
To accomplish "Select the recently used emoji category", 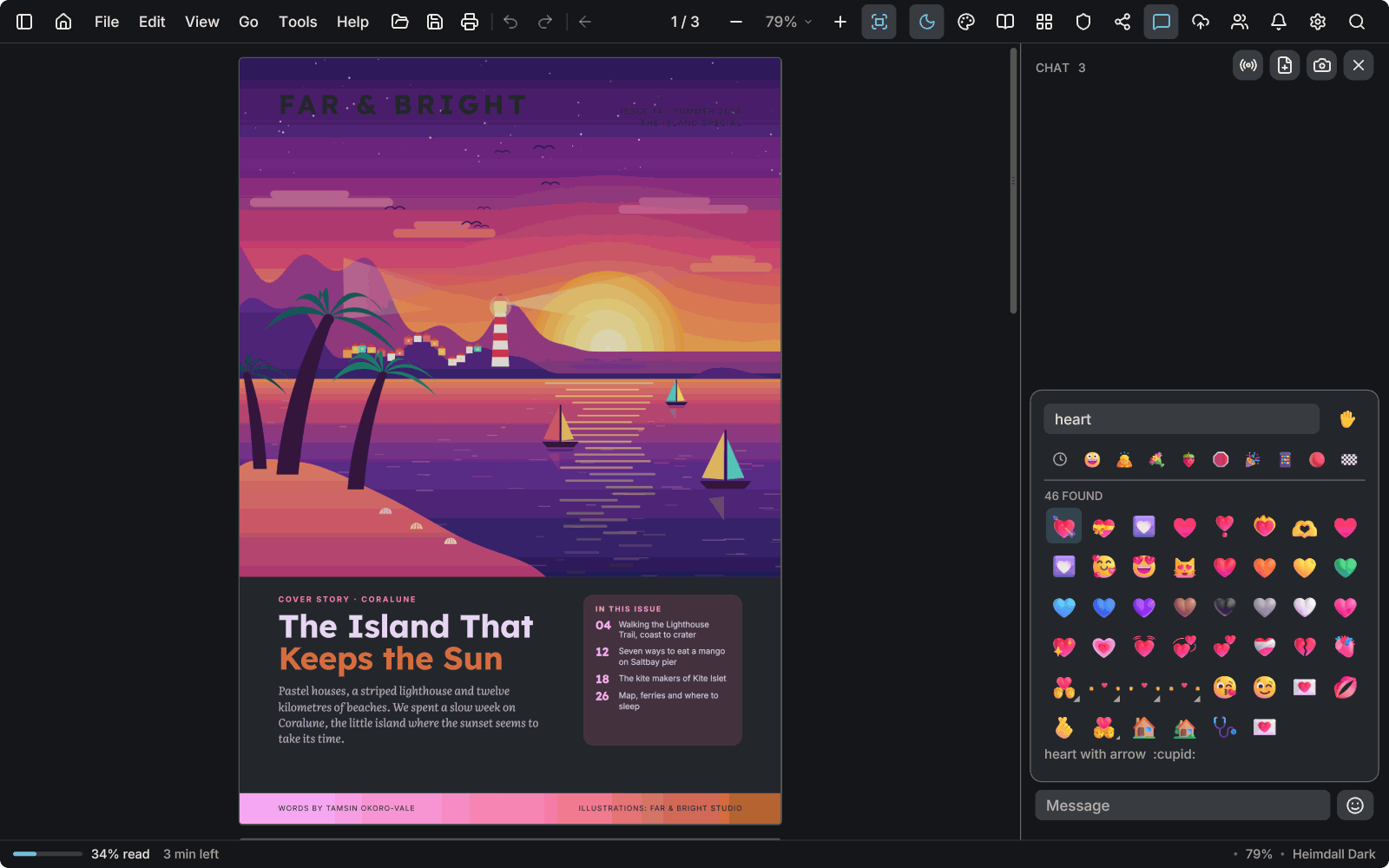I will click(x=1060, y=459).
